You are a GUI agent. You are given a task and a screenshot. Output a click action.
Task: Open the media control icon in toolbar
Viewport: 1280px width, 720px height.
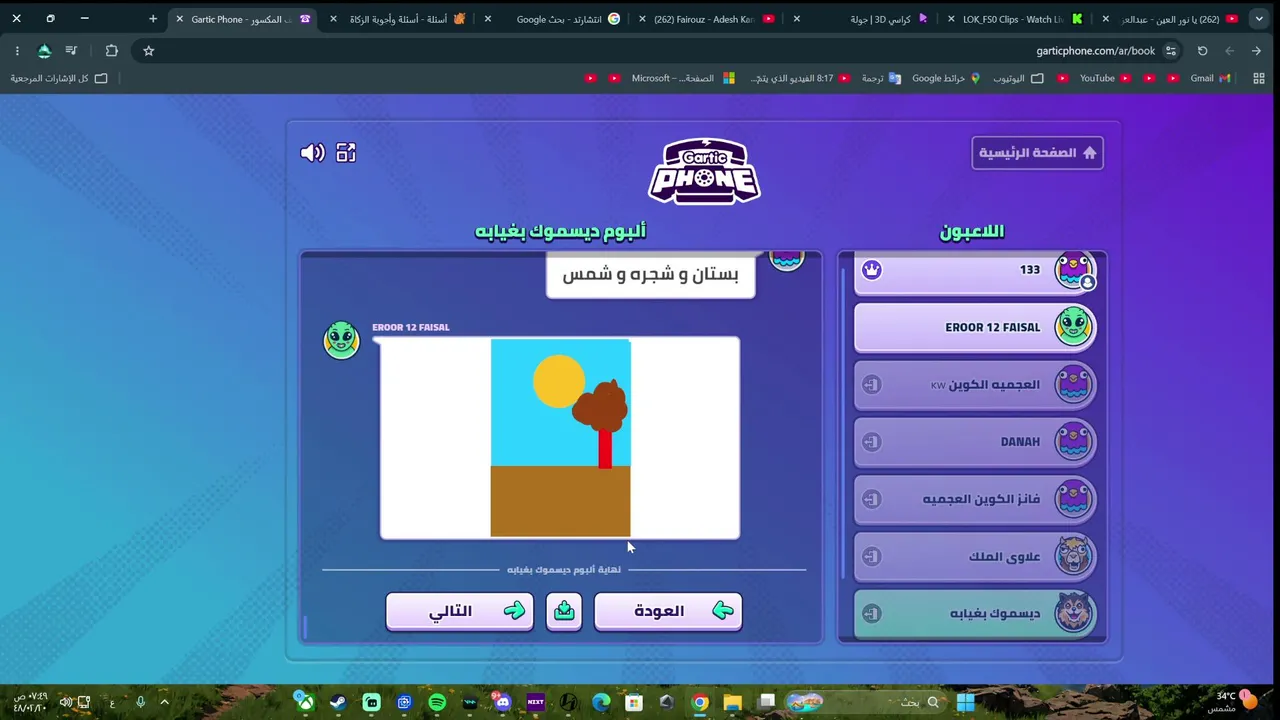[x=71, y=51]
